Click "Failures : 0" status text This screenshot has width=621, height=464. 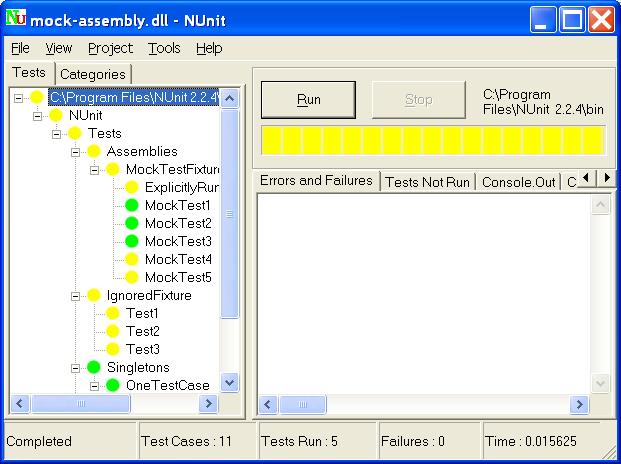pyautogui.click(x=413, y=441)
